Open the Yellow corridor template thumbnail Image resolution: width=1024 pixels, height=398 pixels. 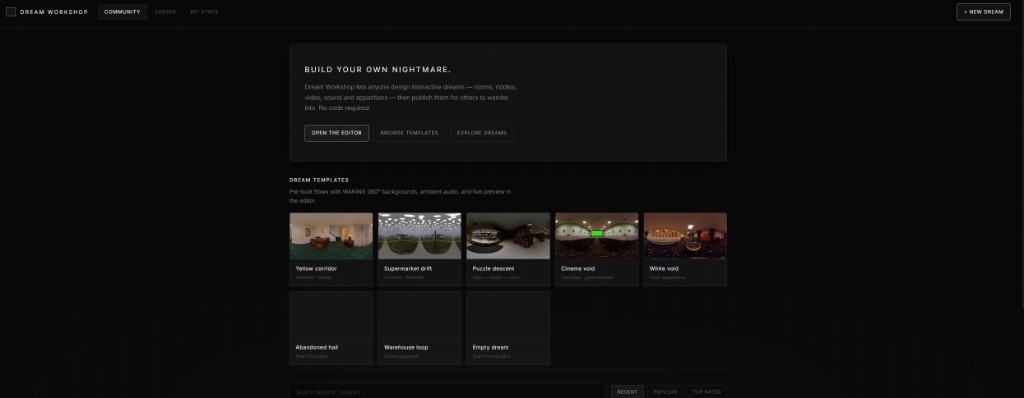tap(331, 236)
